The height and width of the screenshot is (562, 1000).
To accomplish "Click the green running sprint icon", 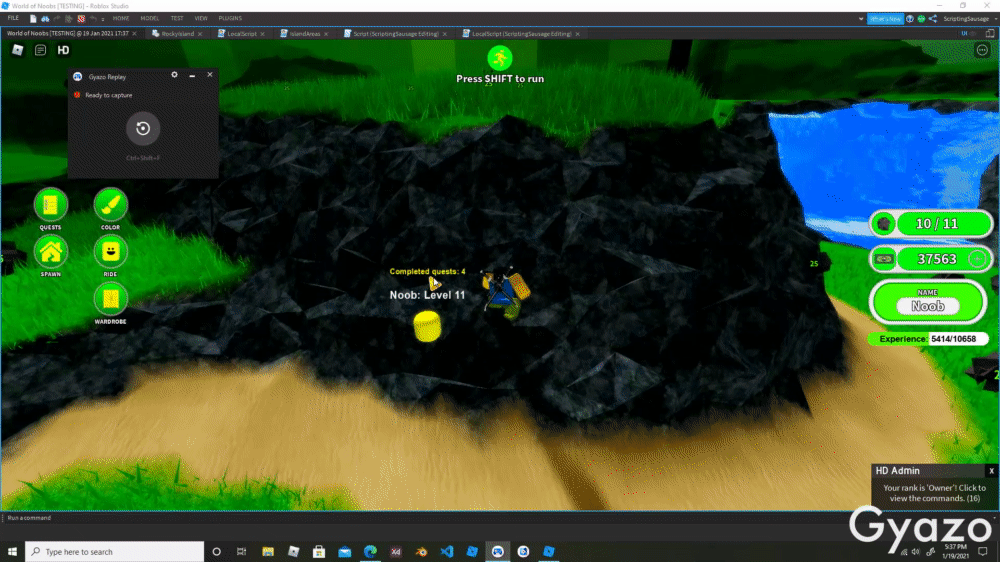I will [500, 58].
